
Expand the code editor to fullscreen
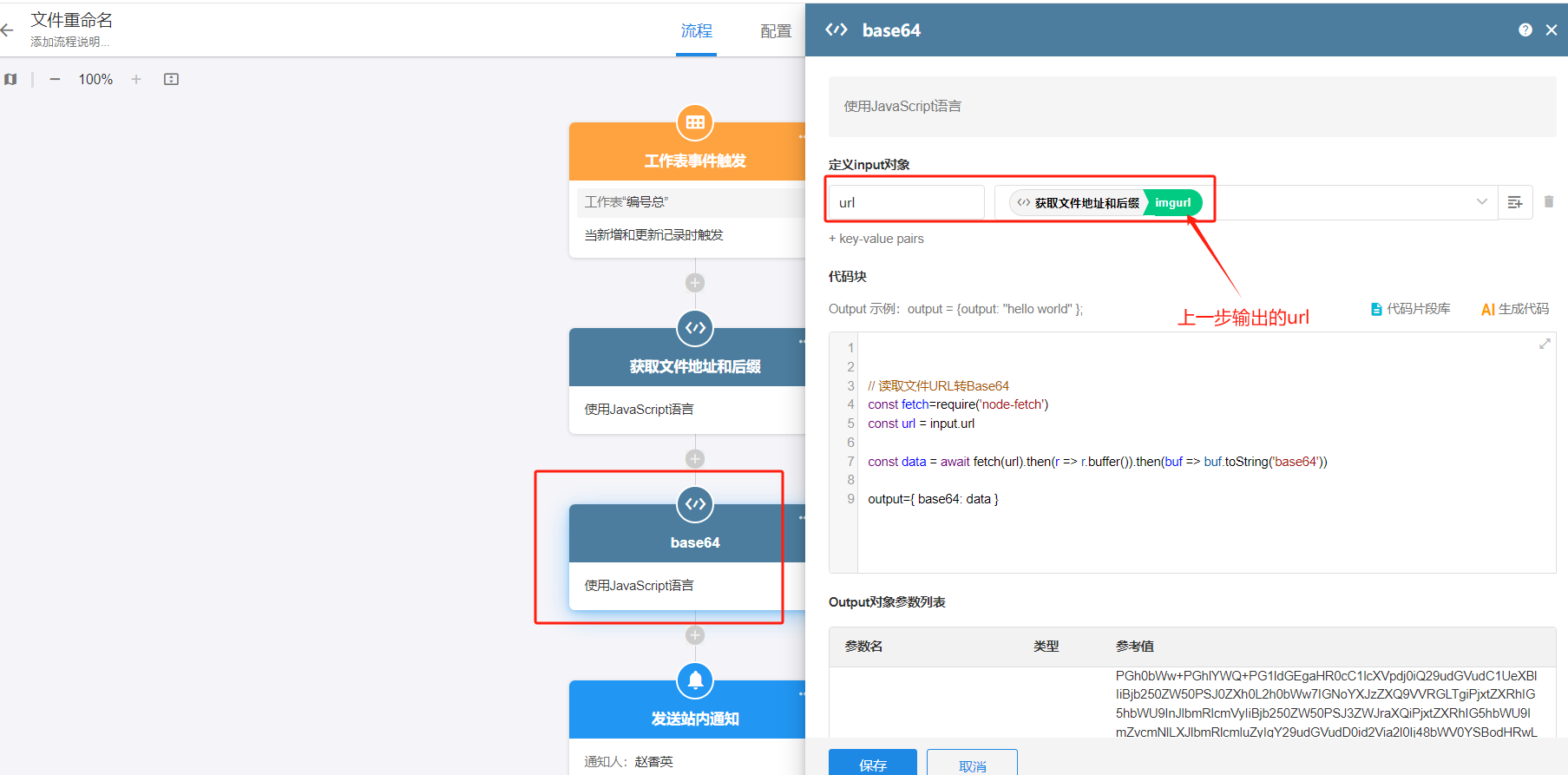[1545, 345]
